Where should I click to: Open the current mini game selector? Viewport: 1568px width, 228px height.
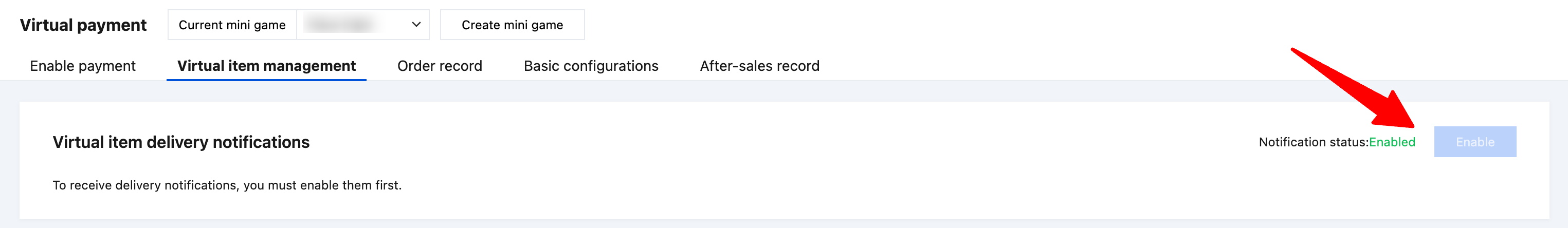(x=363, y=25)
